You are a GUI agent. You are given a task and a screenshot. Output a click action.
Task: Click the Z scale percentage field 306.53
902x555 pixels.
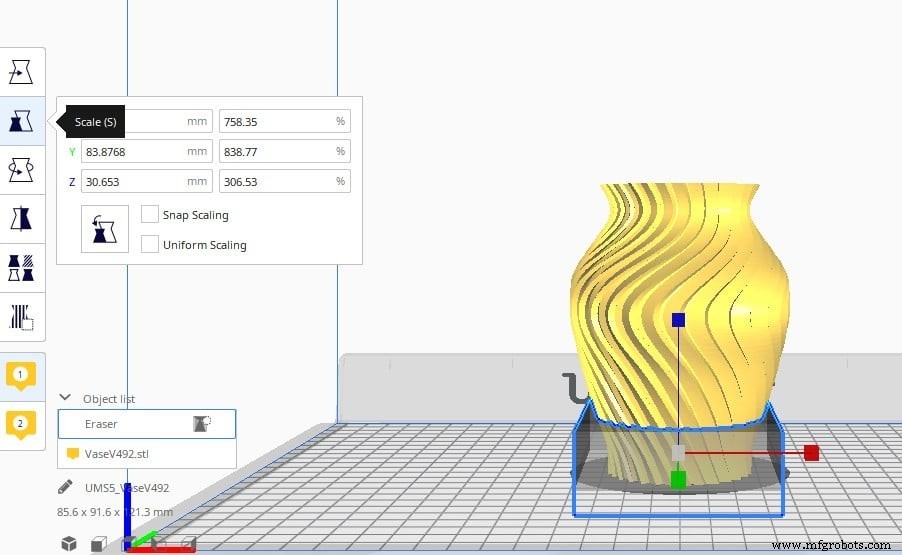(x=285, y=181)
